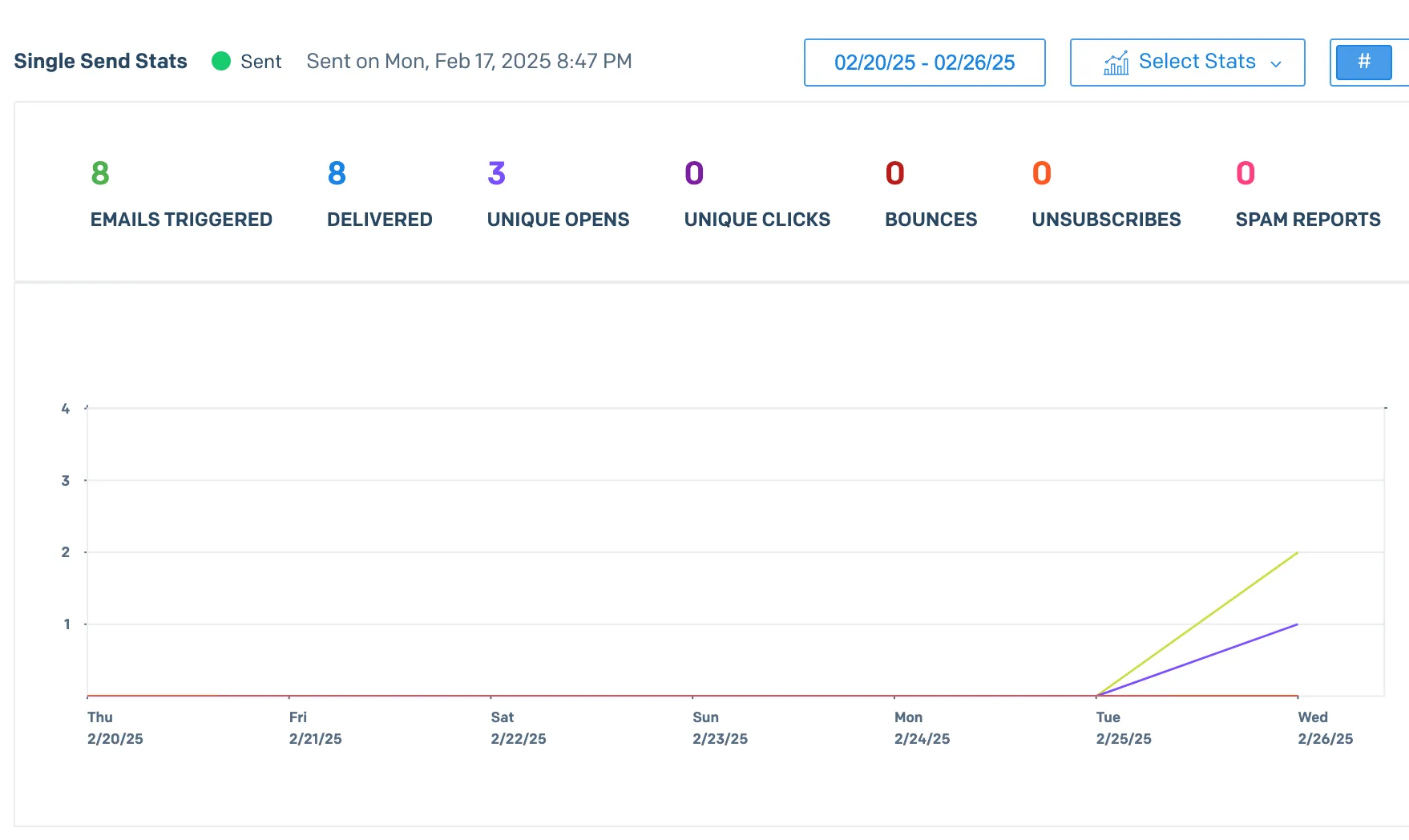
Task: Click the pink Spam Reports zero count
Action: click(x=1245, y=173)
